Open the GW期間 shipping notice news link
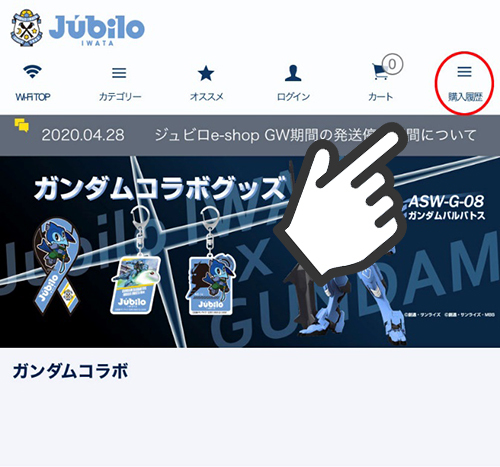 click(315, 135)
